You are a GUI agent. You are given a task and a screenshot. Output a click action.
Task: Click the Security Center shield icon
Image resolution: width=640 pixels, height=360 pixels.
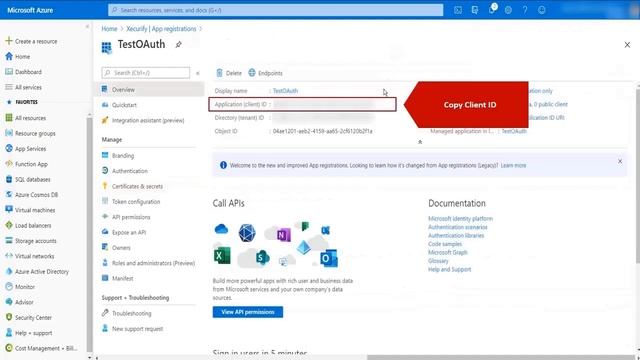tap(9, 317)
